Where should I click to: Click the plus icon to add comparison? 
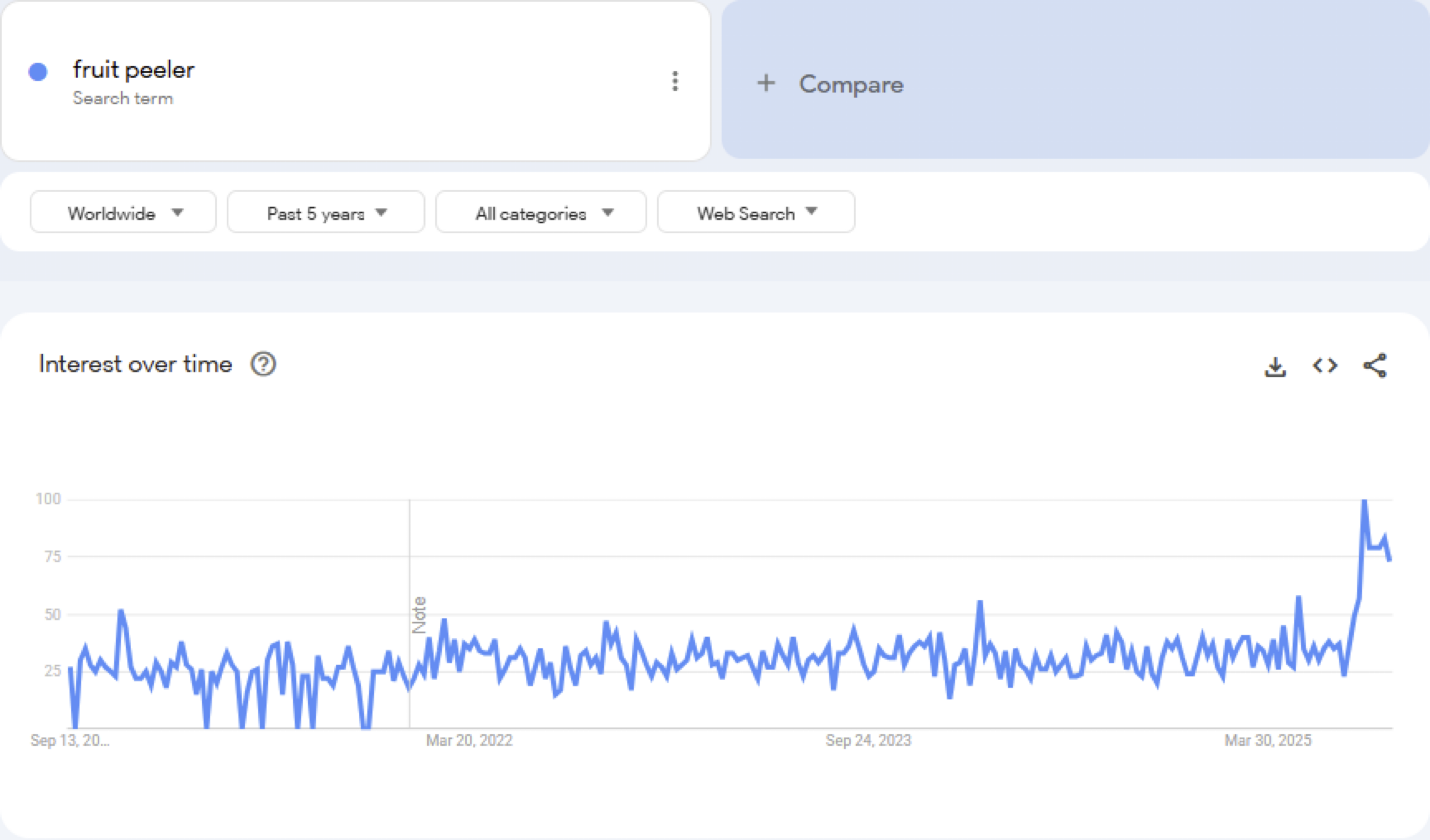766,83
